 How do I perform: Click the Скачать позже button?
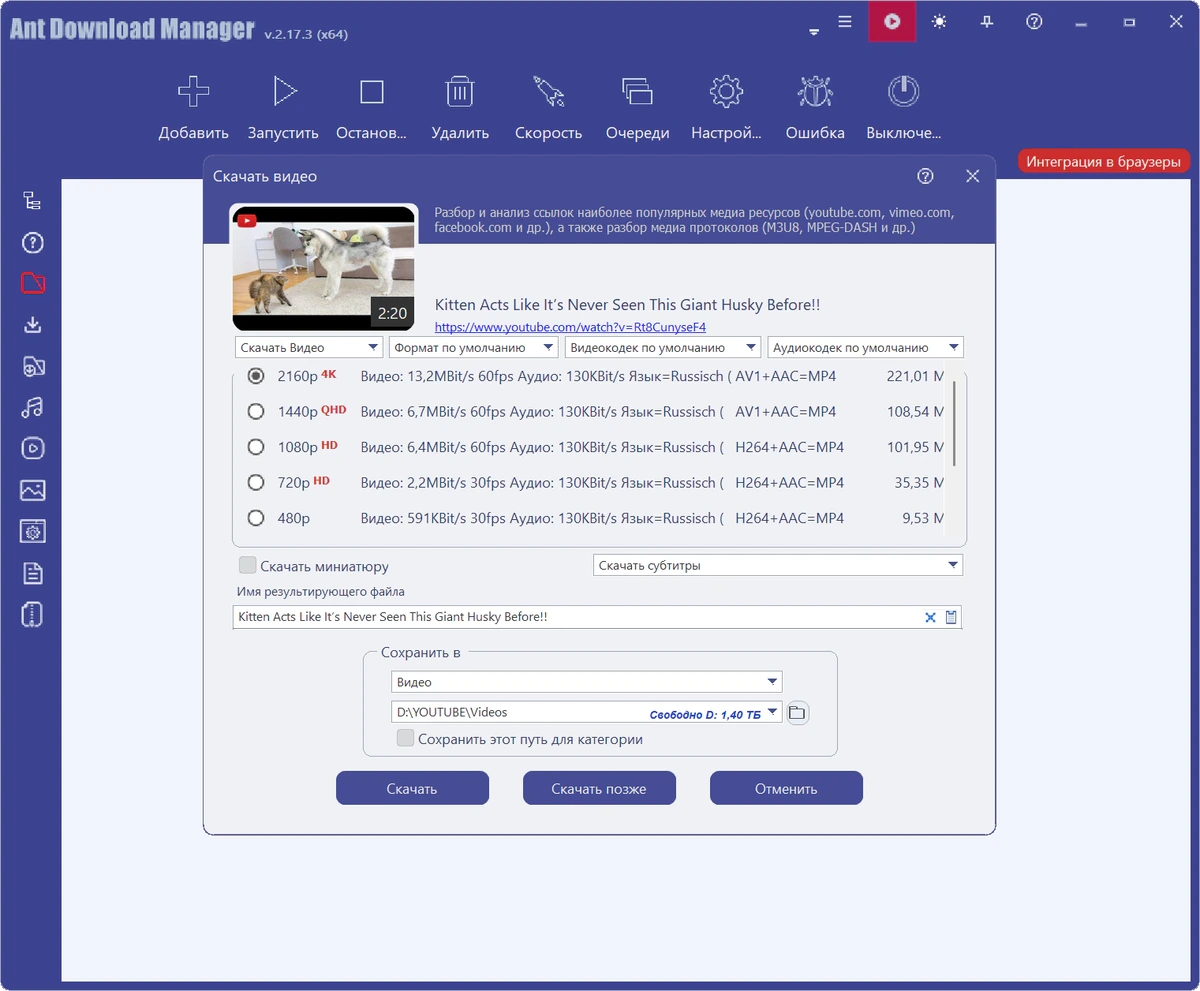pyautogui.click(x=599, y=788)
